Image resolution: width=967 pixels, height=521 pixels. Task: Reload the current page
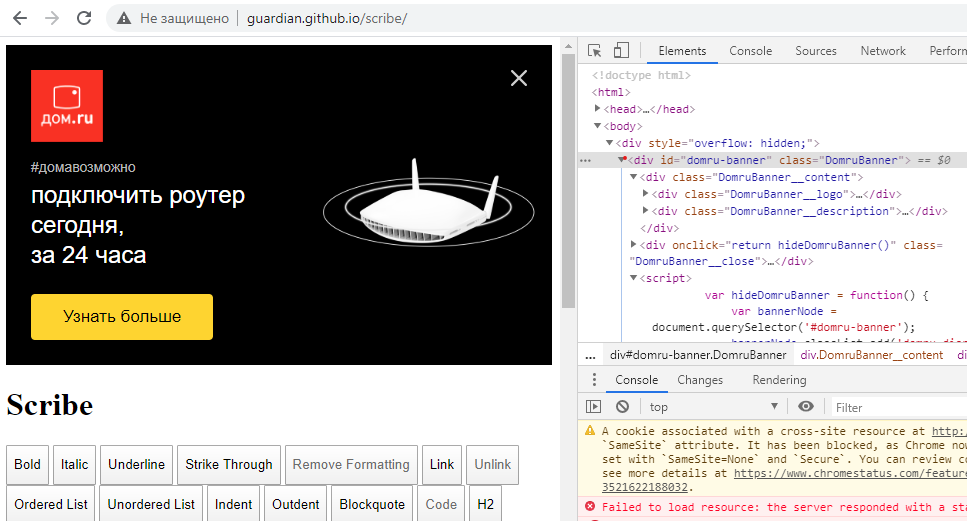[x=84, y=18]
